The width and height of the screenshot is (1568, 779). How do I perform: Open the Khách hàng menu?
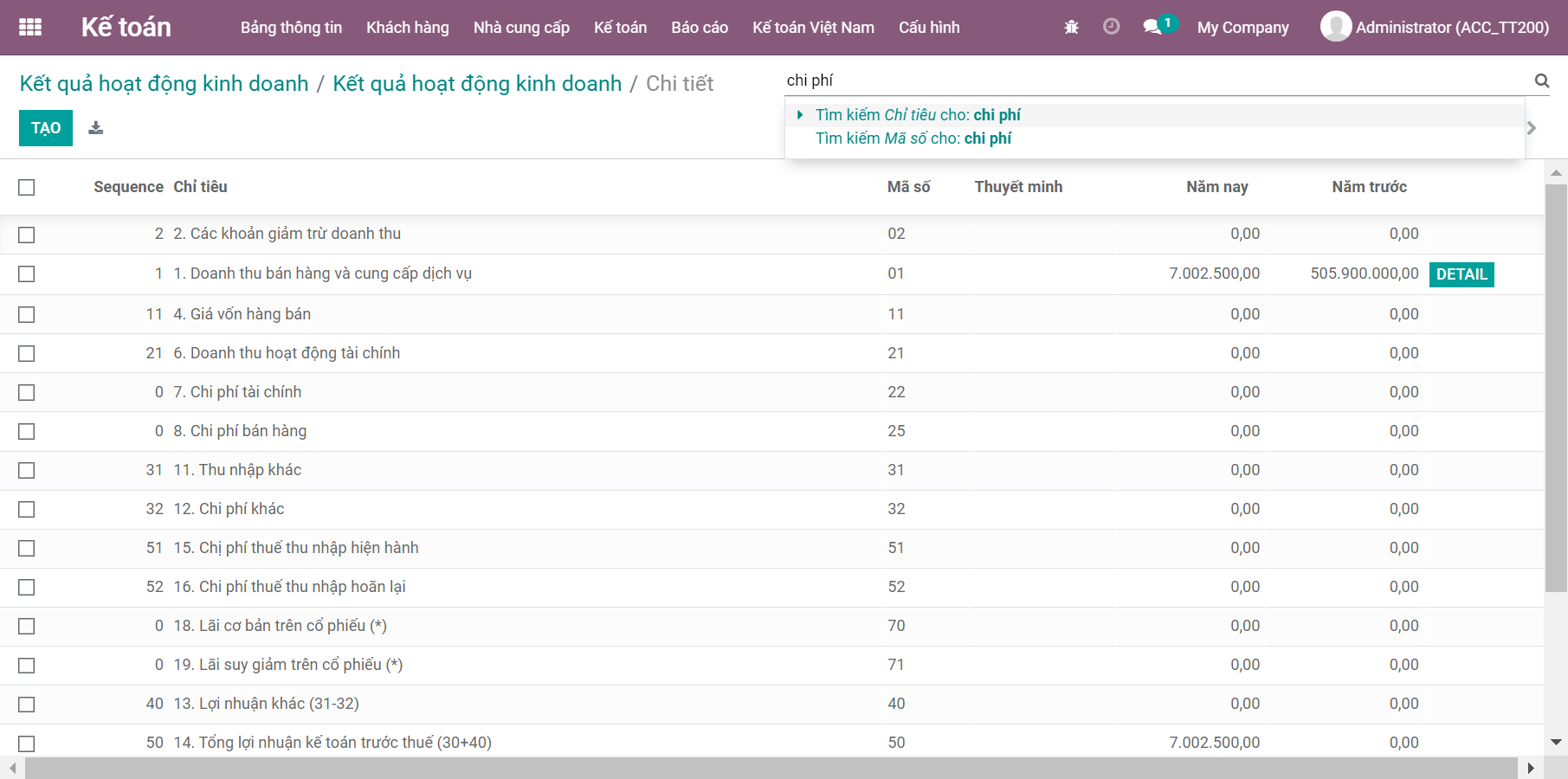click(408, 28)
